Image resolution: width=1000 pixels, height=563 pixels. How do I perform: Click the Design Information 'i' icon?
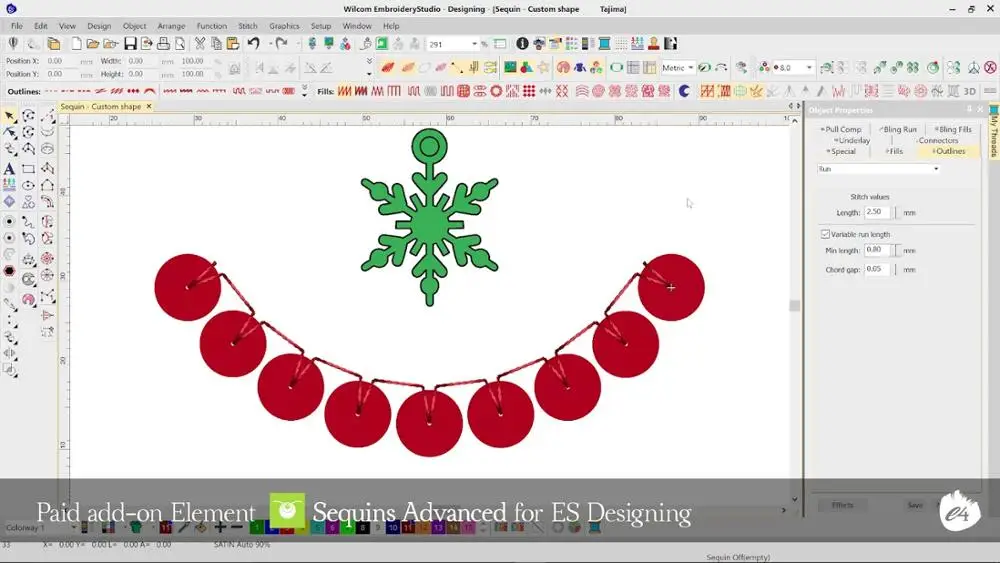pos(522,43)
